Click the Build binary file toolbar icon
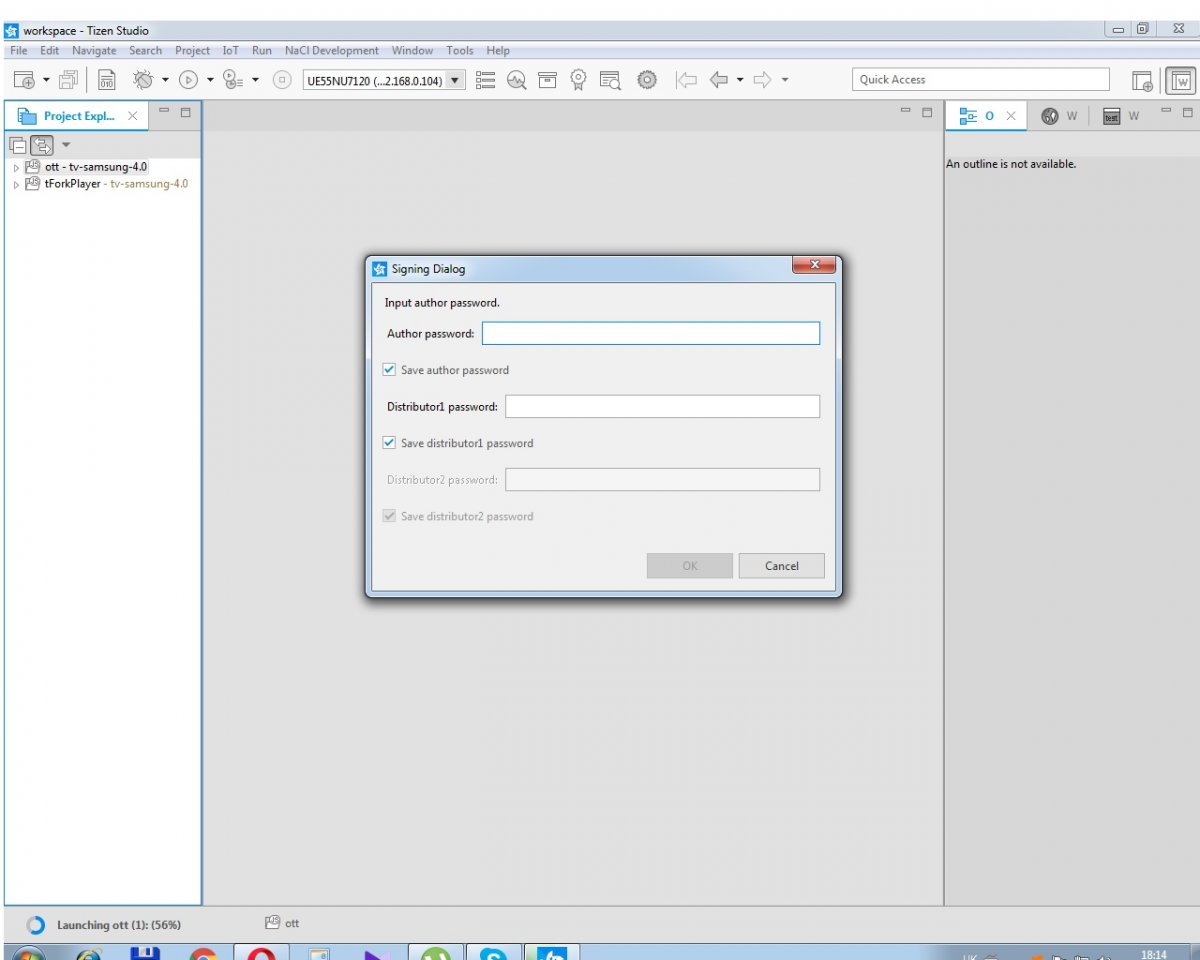This screenshot has width=1200, height=960. (107, 80)
